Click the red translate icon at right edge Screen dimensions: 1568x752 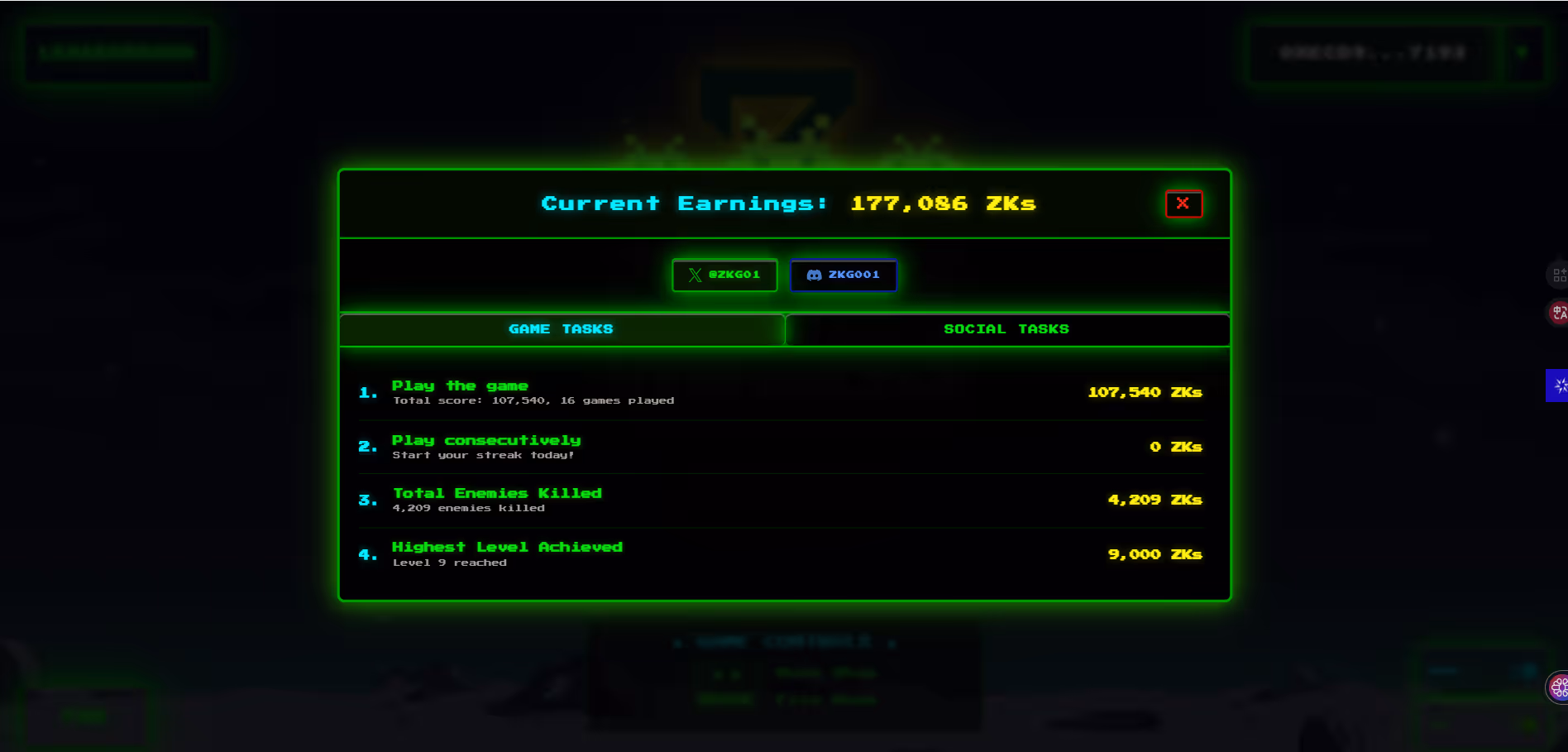tap(1558, 313)
